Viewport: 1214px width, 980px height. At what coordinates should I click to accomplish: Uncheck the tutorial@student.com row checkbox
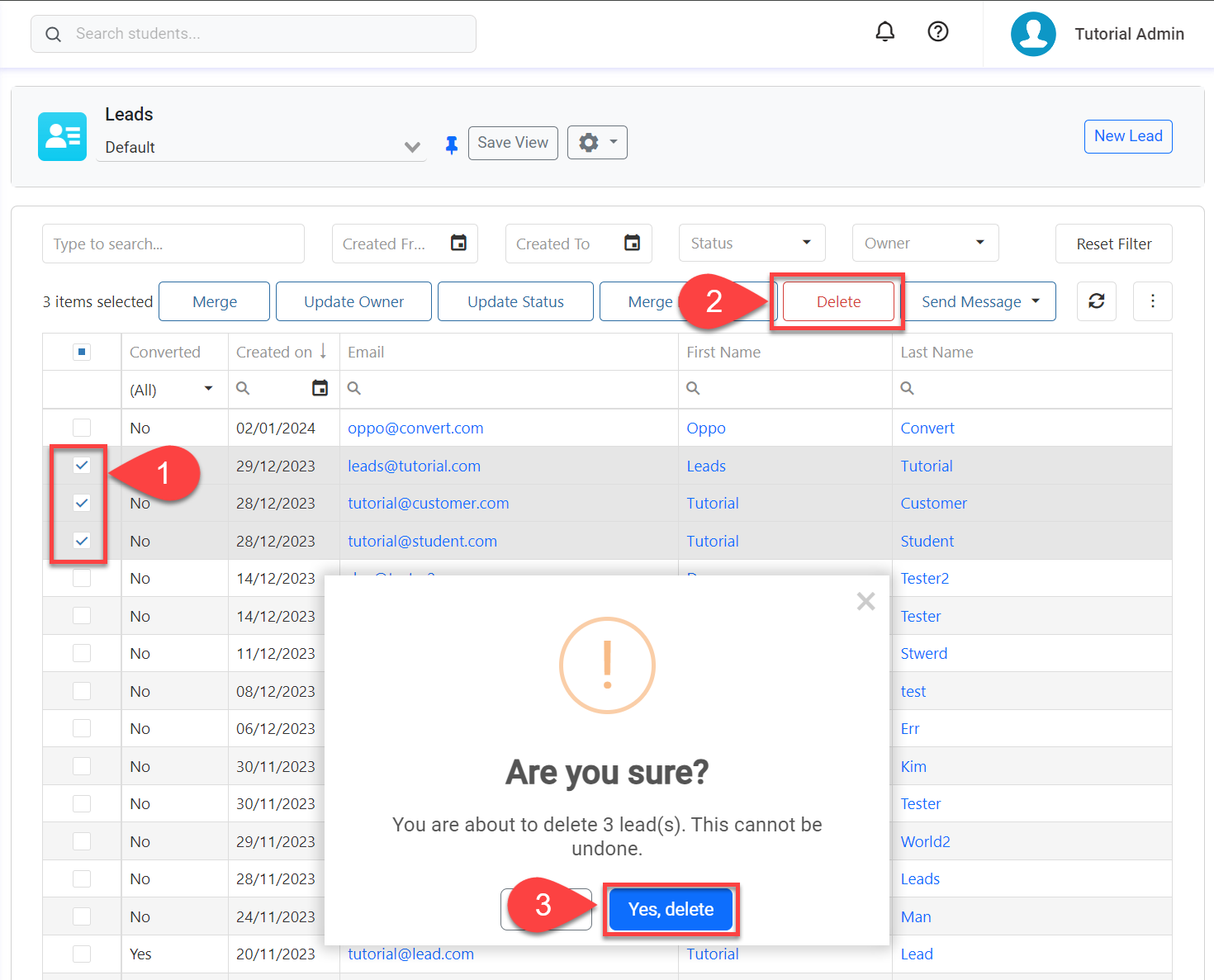pos(82,541)
